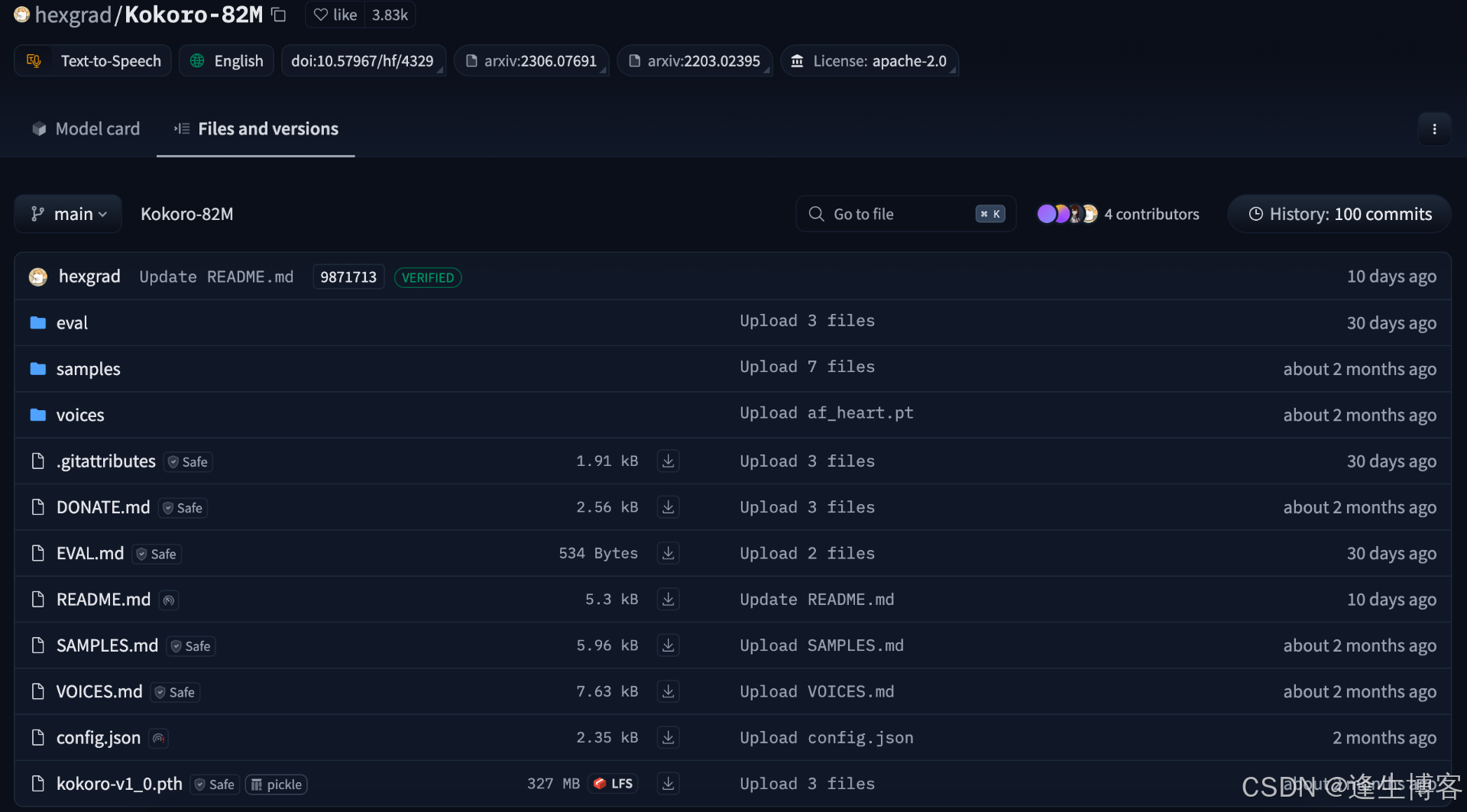Click the scan status icon beside config.json
The width and height of the screenshot is (1467, 812).
click(158, 739)
